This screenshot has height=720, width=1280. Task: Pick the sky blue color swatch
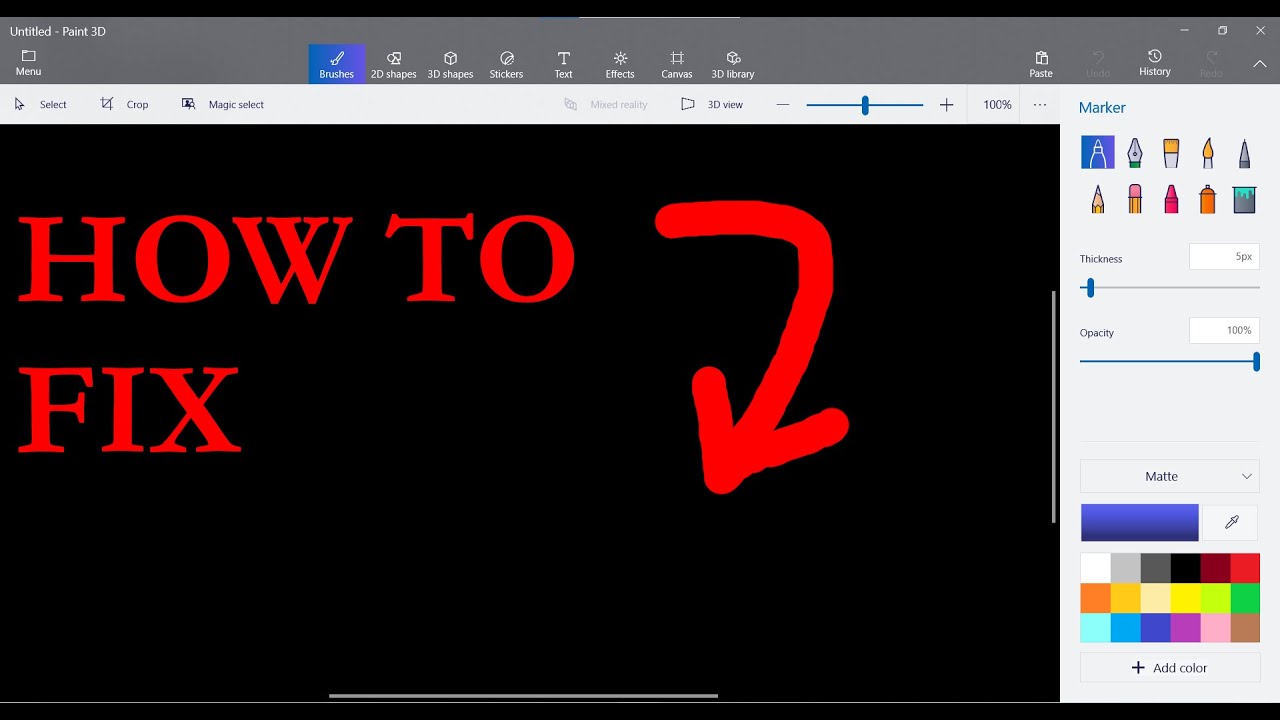(1125, 628)
